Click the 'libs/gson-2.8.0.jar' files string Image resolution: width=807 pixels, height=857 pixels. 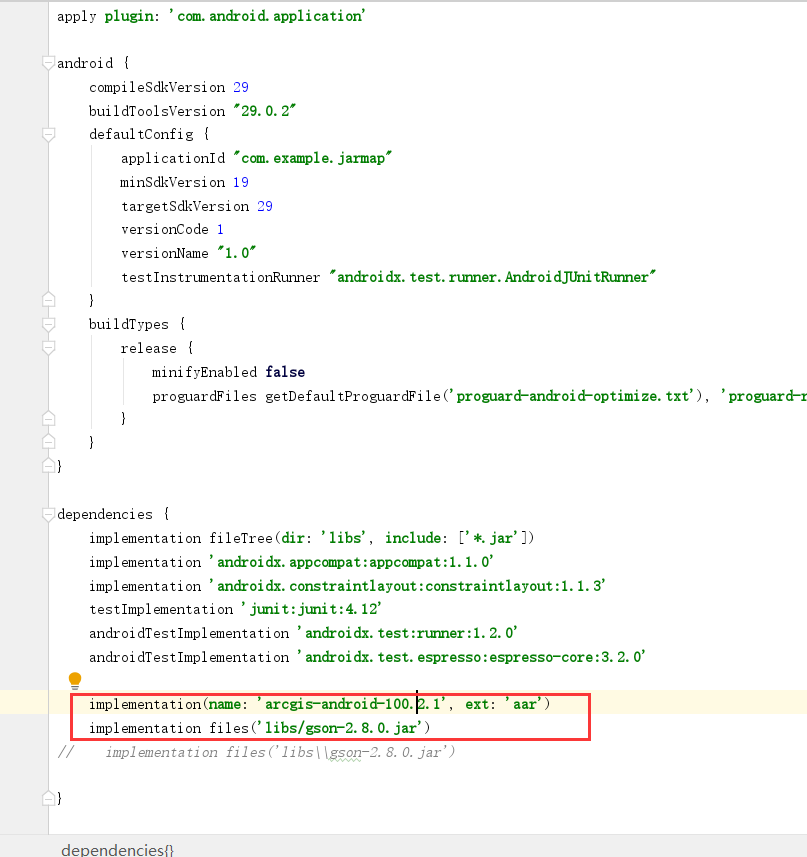(x=339, y=728)
